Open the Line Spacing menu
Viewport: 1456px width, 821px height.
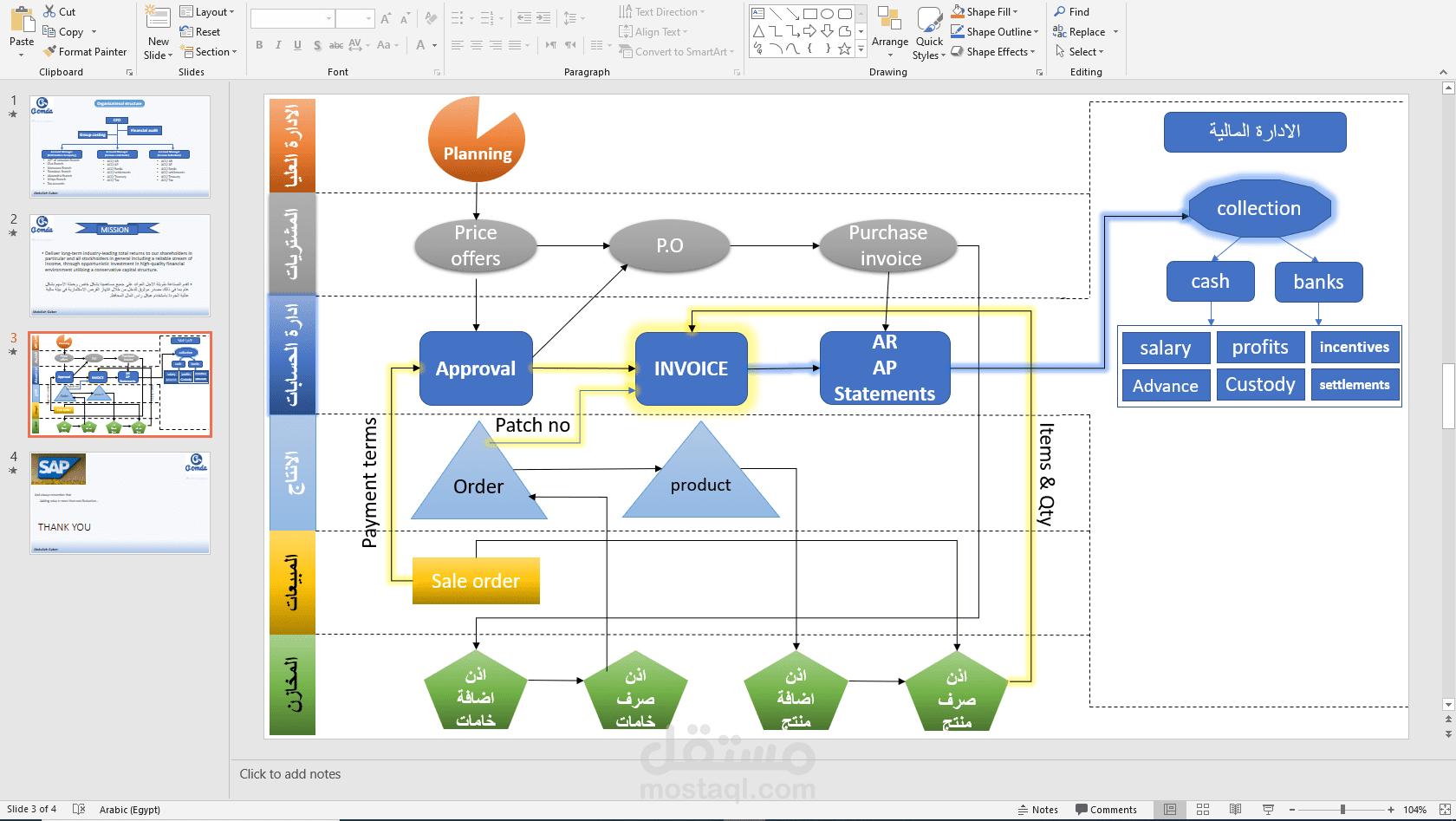573,17
